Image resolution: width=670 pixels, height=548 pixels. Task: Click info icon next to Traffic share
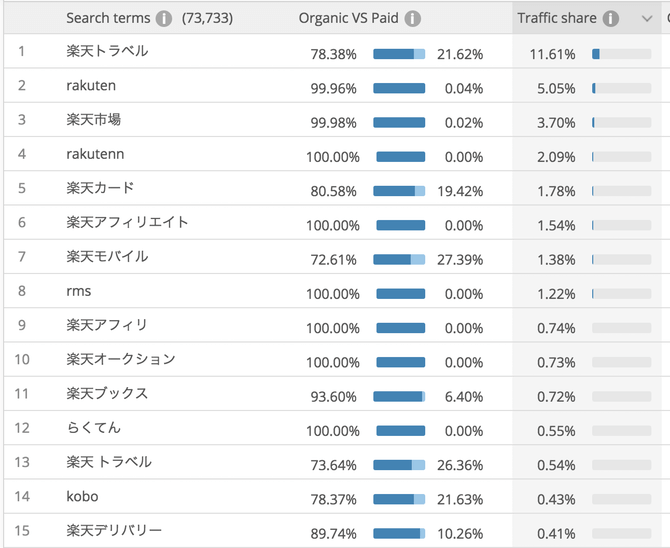tap(611, 19)
